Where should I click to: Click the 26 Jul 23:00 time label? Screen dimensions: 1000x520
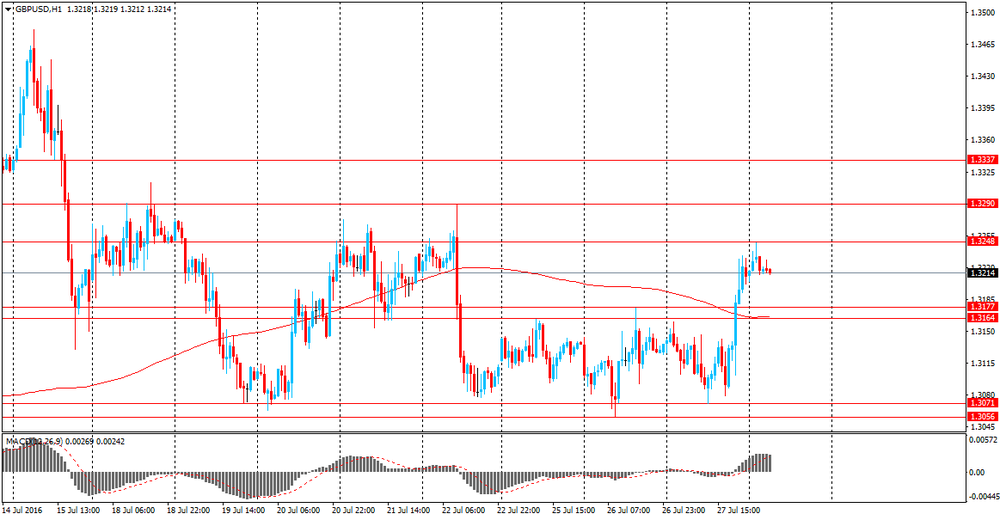pyautogui.click(x=684, y=510)
